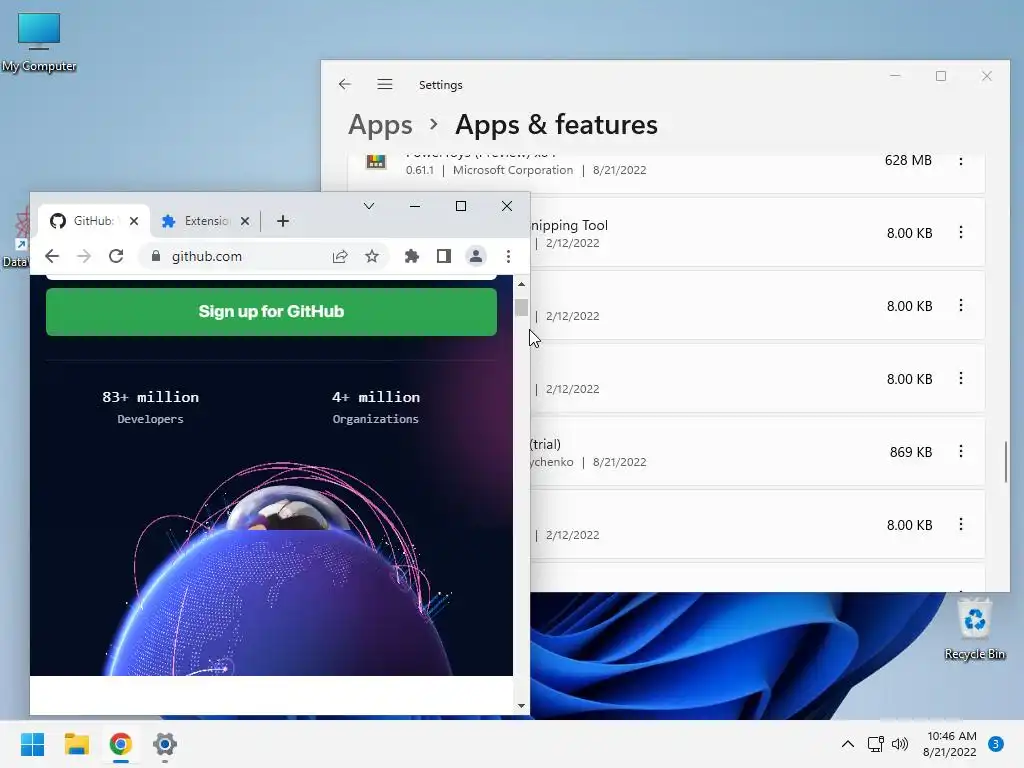Click the Settings gear taskbar icon
Screen dimensions: 1024x768
pyautogui.click(x=165, y=744)
